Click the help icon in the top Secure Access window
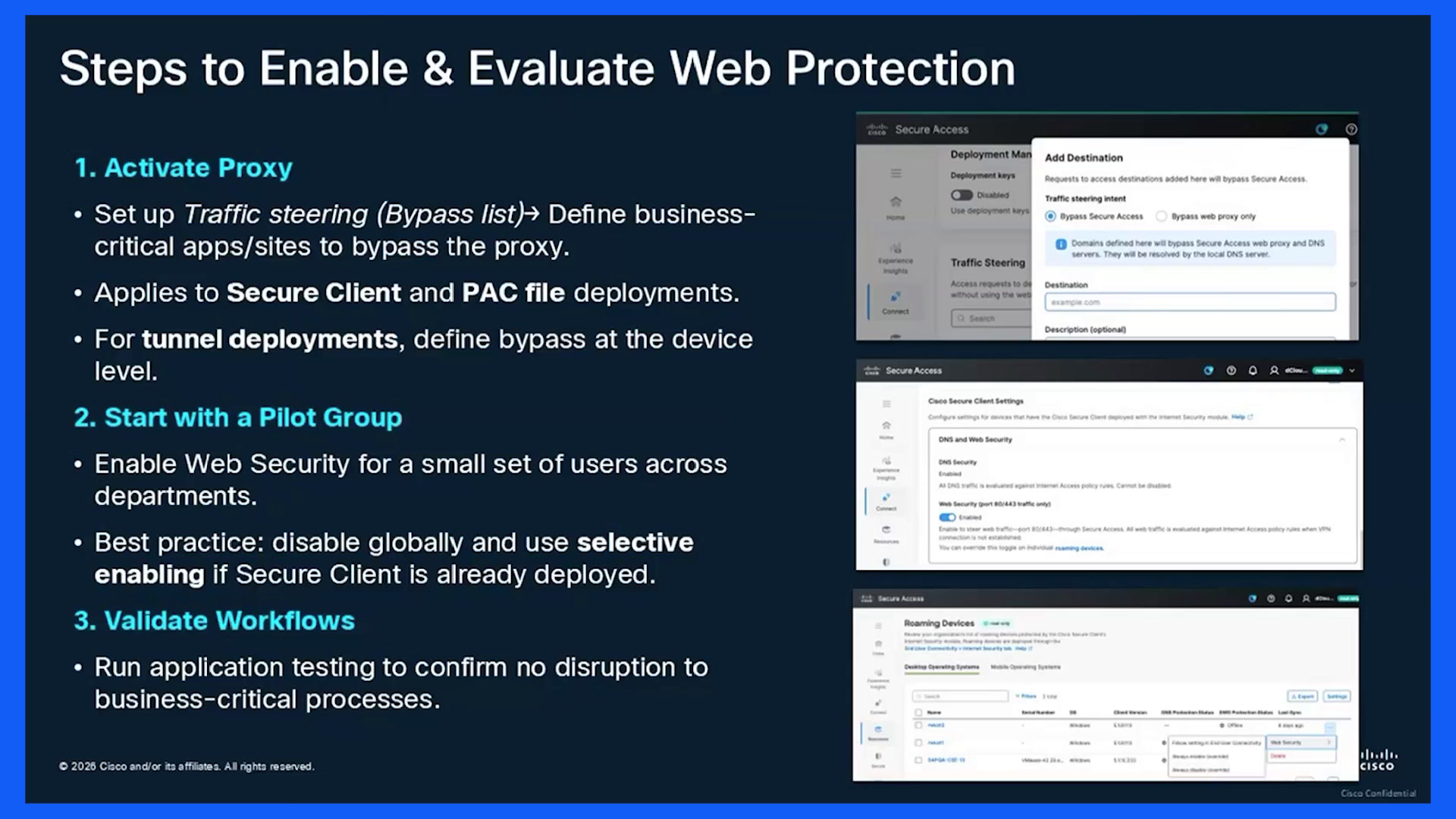 (x=1351, y=129)
